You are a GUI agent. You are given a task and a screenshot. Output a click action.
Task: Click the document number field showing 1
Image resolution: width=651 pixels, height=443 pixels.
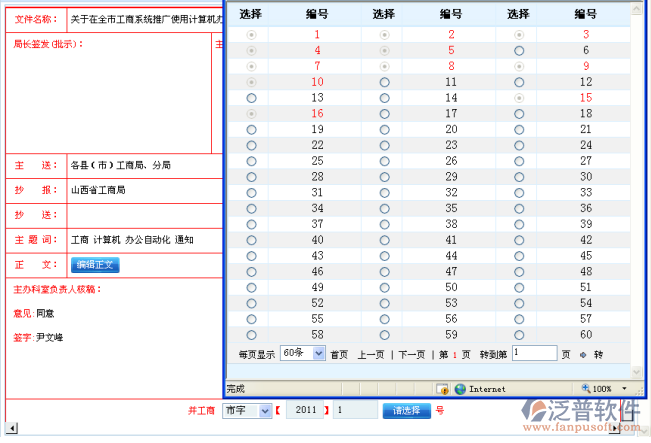tap(355, 410)
